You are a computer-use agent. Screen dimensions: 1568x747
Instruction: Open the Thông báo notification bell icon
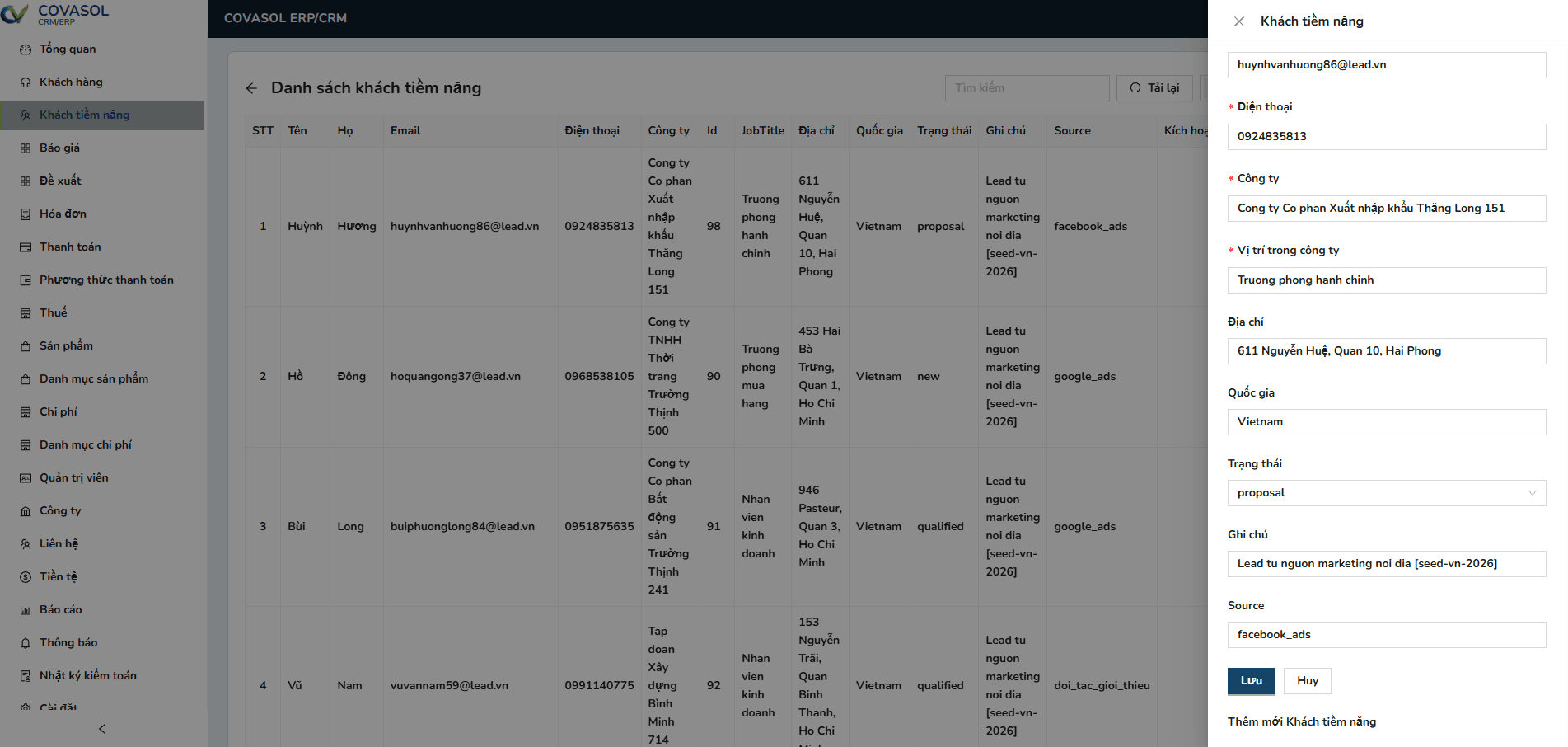point(25,642)
